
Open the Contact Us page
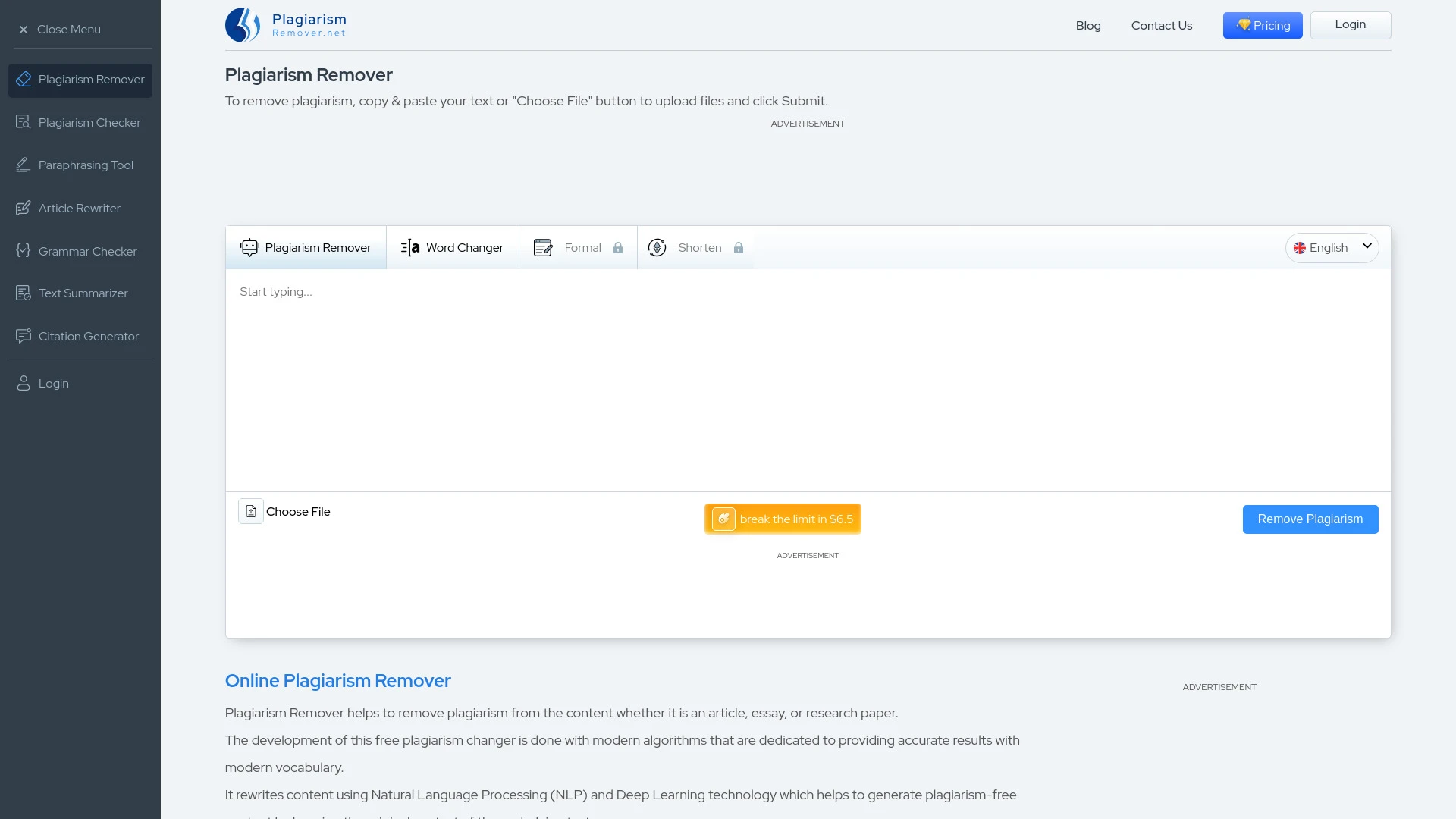tap(1161, 25)
